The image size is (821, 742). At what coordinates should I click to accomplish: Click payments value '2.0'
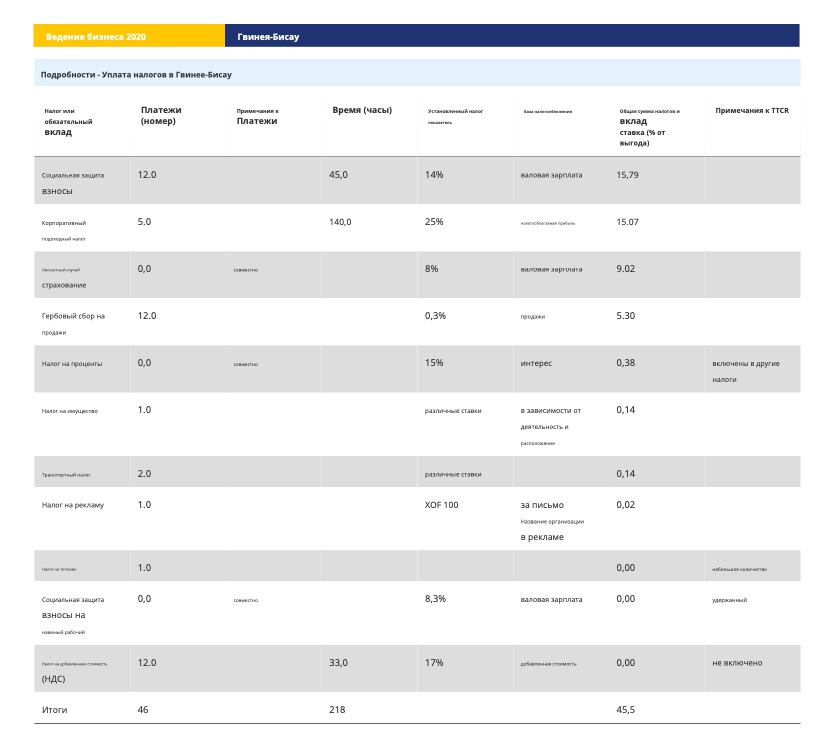click(x=145, y=474)
